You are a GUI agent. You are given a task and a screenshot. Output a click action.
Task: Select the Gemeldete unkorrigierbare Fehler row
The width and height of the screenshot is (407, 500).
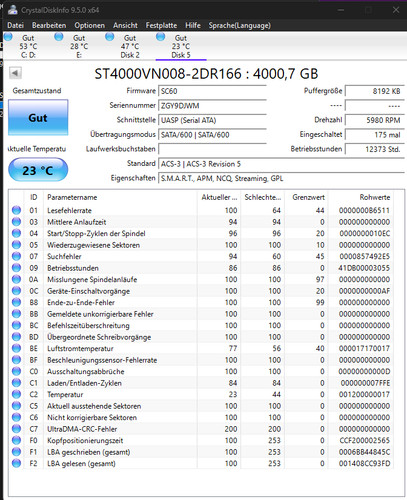201,314
